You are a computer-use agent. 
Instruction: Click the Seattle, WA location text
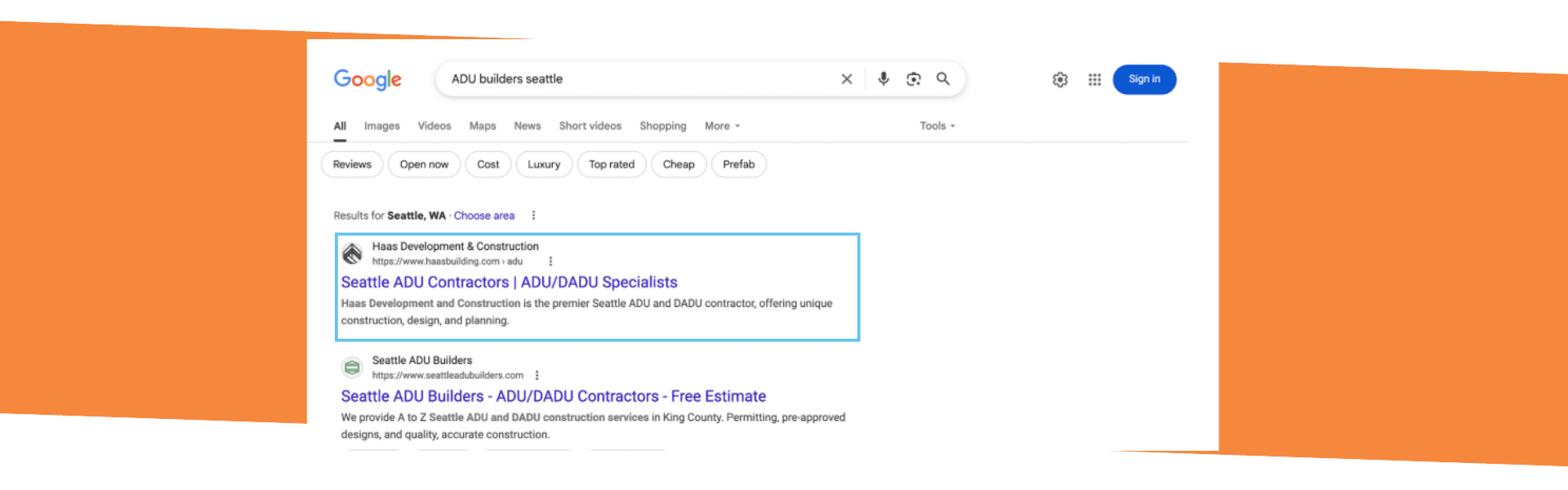tap(416, 216)
